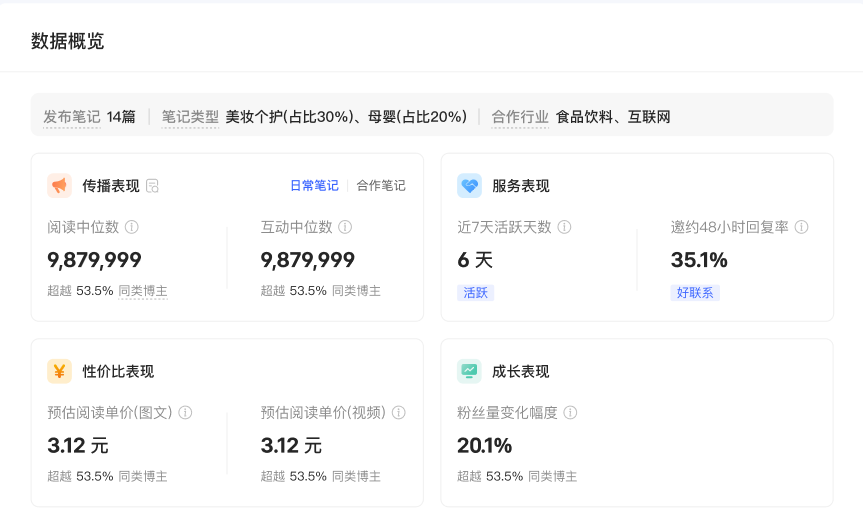
Task: Switch to the 日常笔记 tab
Action: 314,186
